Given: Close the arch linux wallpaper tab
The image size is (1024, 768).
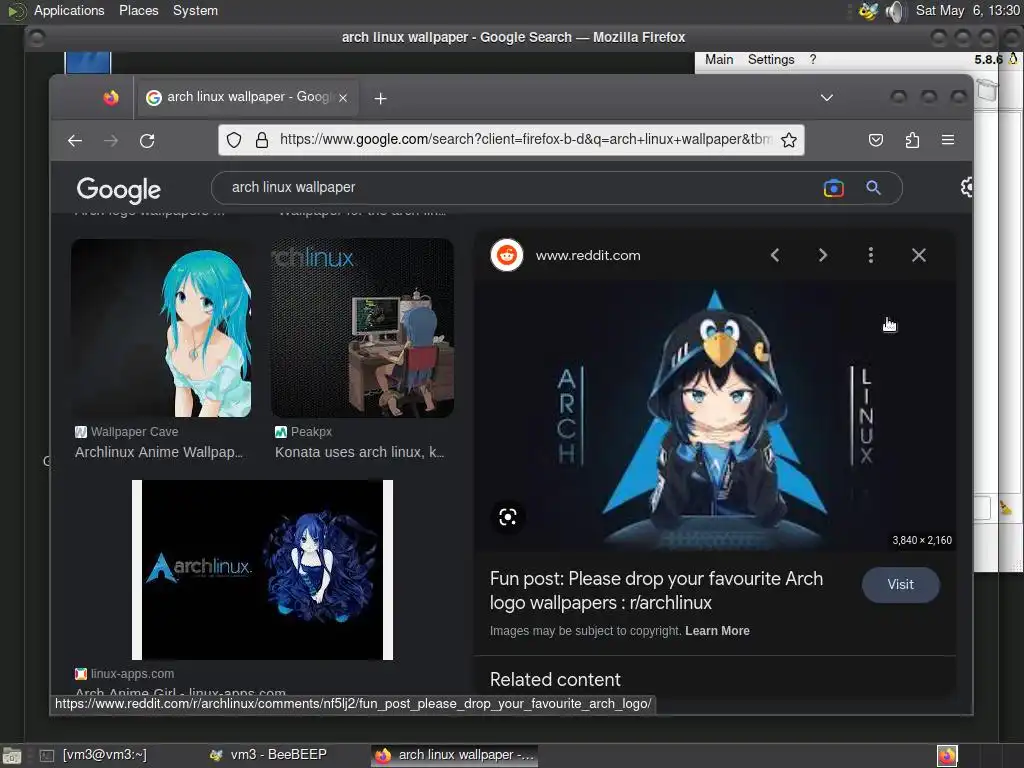Looking at the screenshot, I should pyautogui.click(x=343, y=97).
